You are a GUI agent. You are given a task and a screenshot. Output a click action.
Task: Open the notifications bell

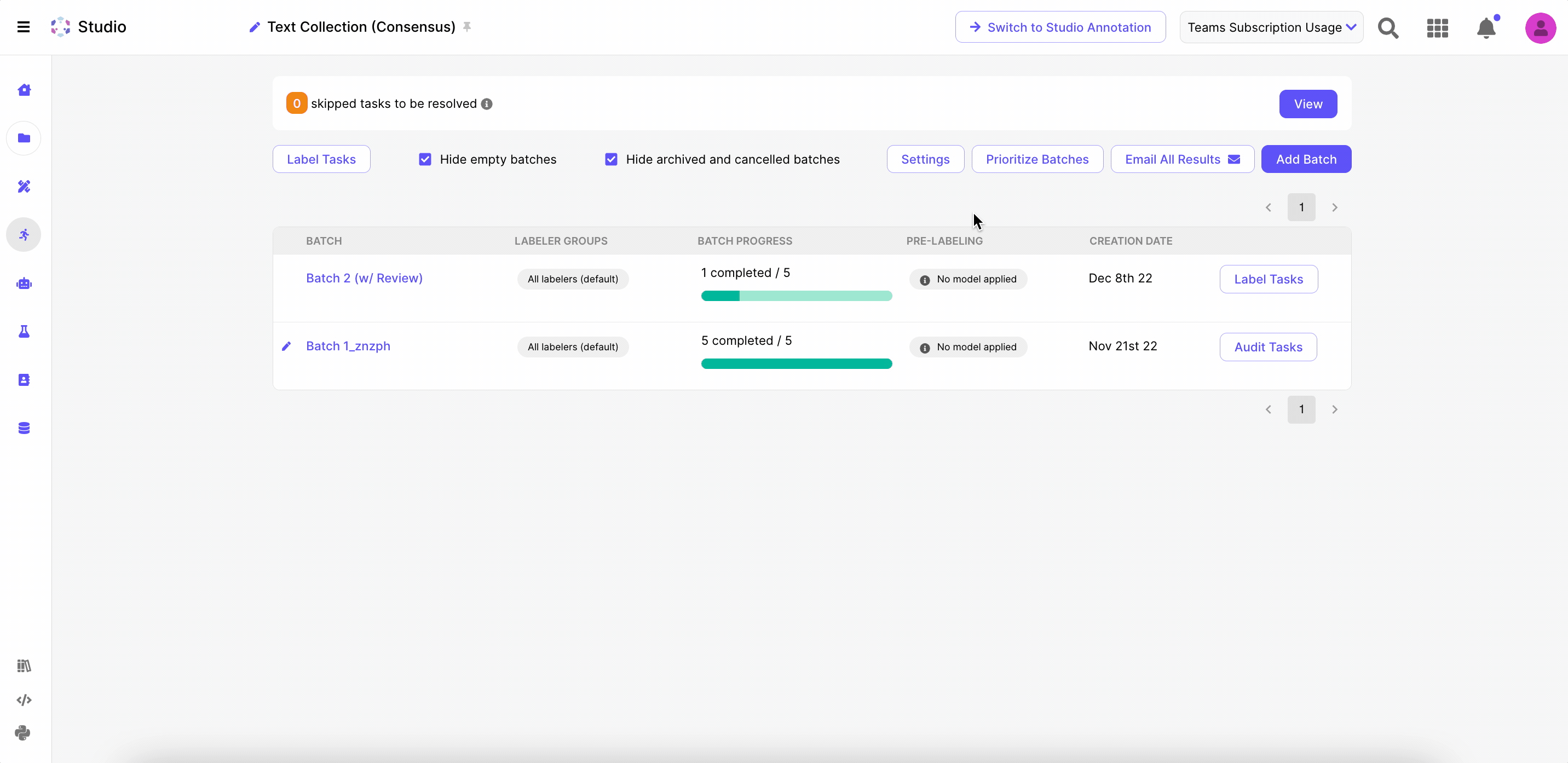pos(1486,28)
